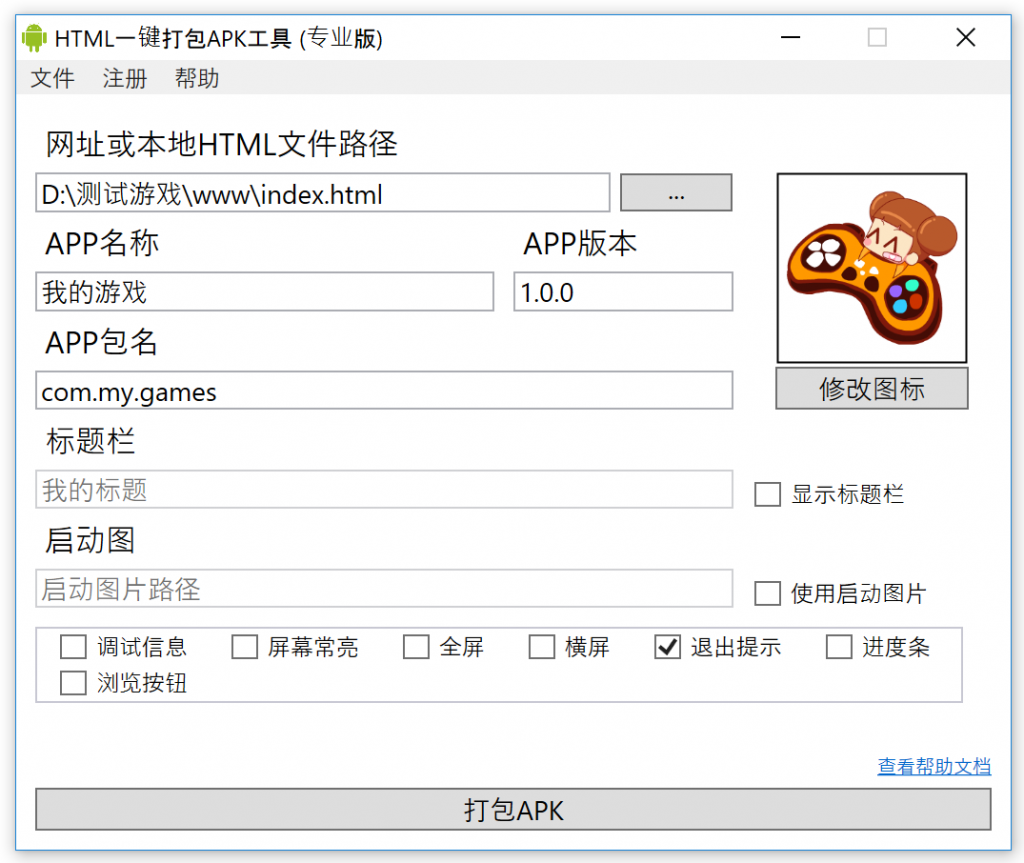
Task: Toggle the 显示标题栏 checkbox
Action: click(767, 495)
